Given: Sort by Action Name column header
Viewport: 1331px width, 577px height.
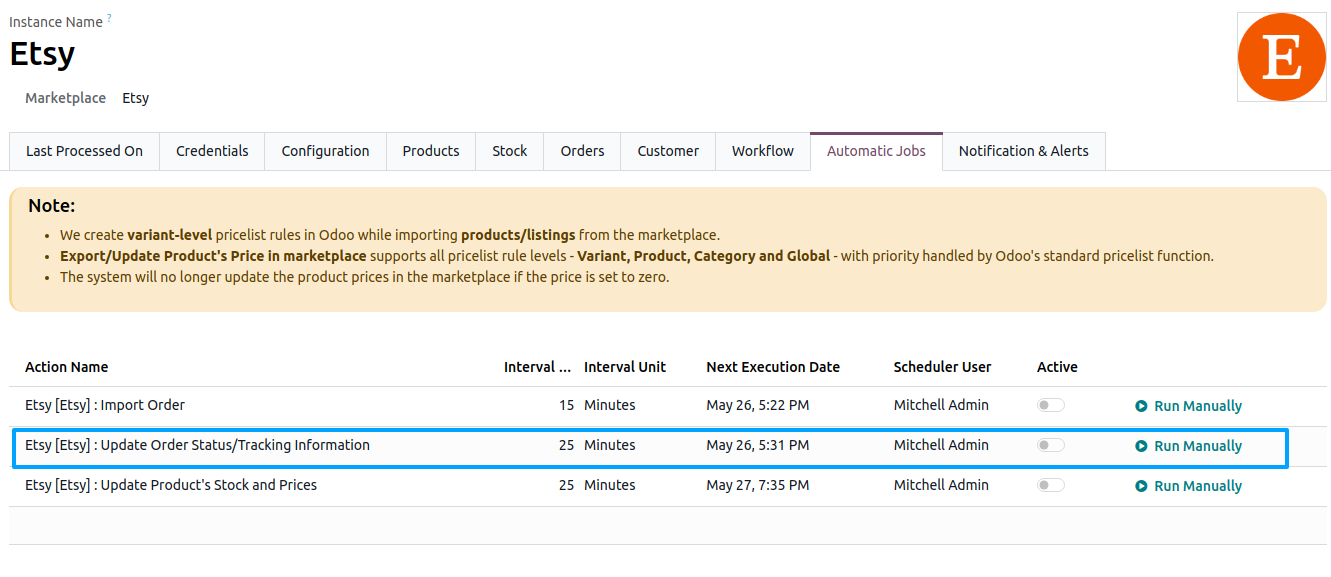Looking at the screenshot, I should pyautogui.click(x=67, y=367).
